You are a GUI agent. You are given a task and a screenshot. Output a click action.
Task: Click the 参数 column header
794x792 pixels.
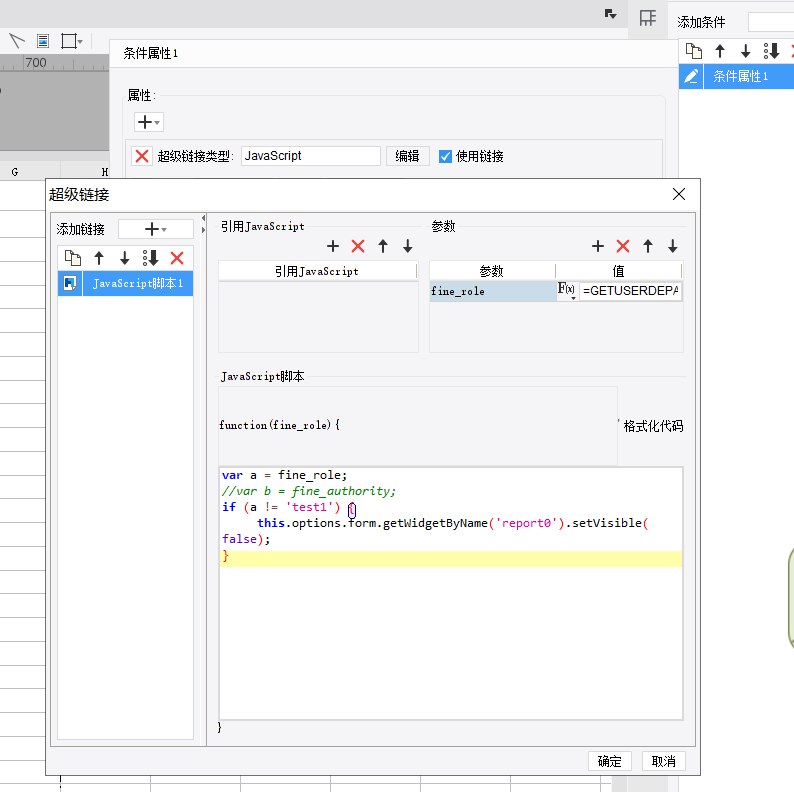492,271
